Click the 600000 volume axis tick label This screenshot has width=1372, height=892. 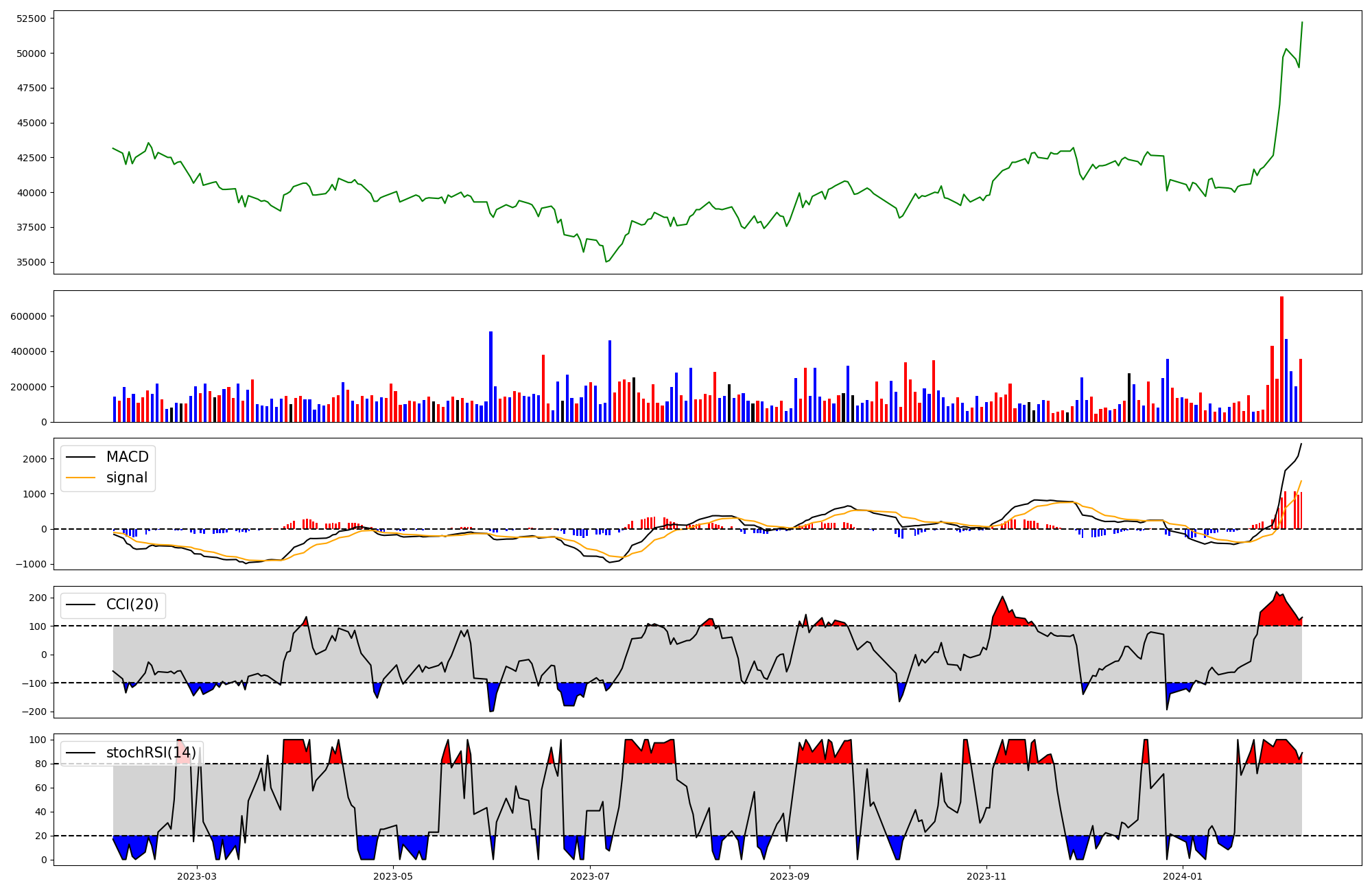(x=28, y=316)
